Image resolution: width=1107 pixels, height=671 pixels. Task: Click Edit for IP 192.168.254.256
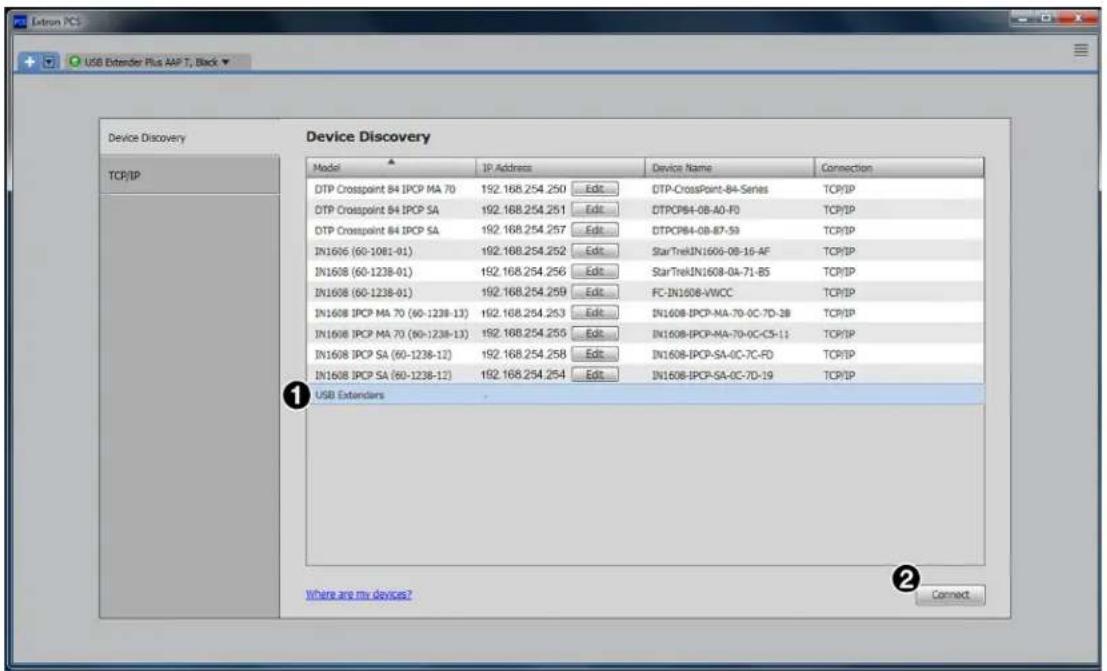pyautogui.click(x=595, y=271)
